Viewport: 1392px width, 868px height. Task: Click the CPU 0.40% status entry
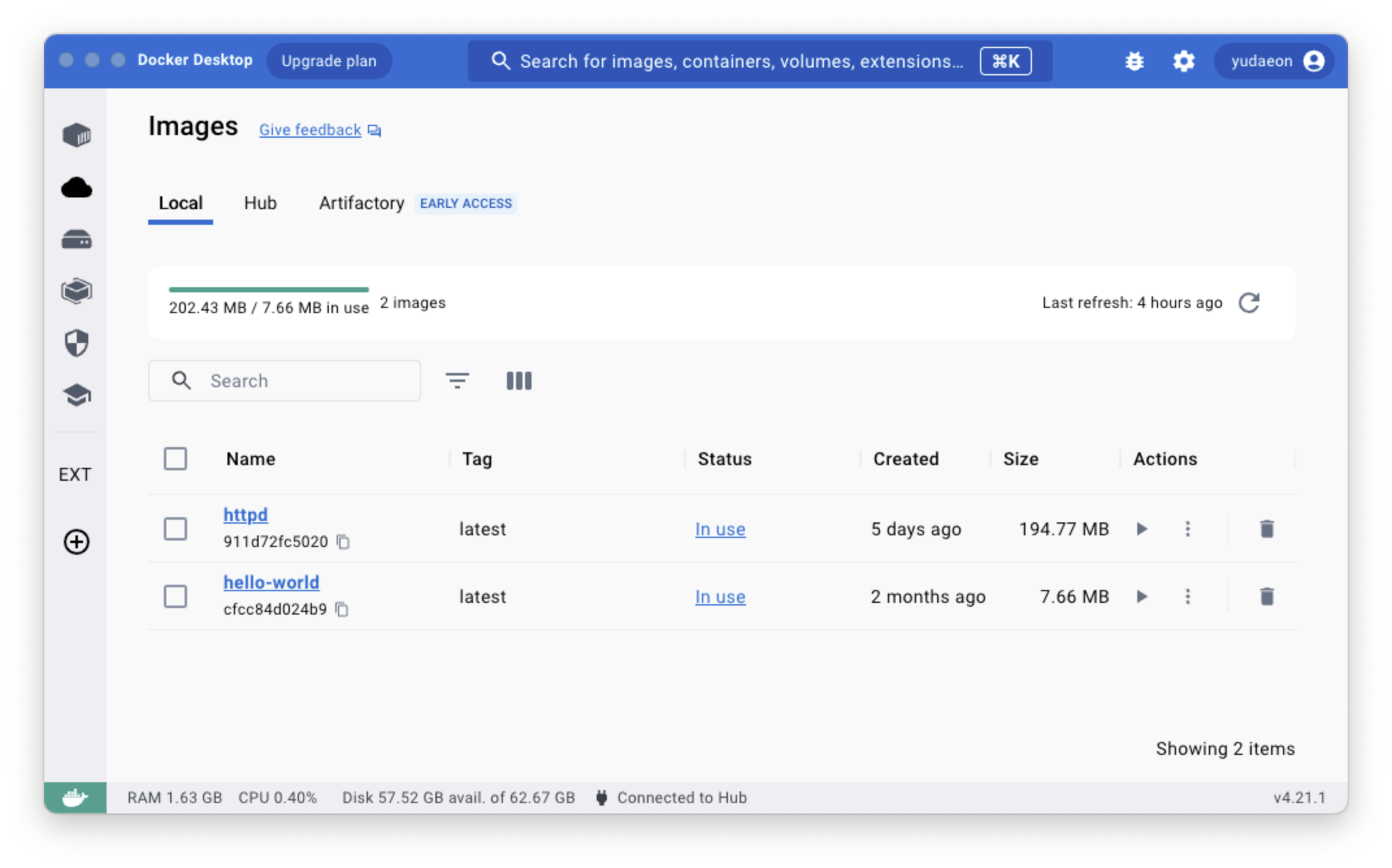click(277, 797)
